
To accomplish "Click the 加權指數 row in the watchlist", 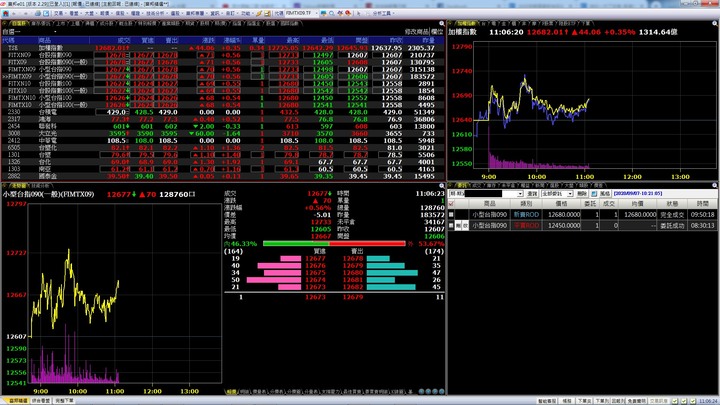I will tap(223, 48).
